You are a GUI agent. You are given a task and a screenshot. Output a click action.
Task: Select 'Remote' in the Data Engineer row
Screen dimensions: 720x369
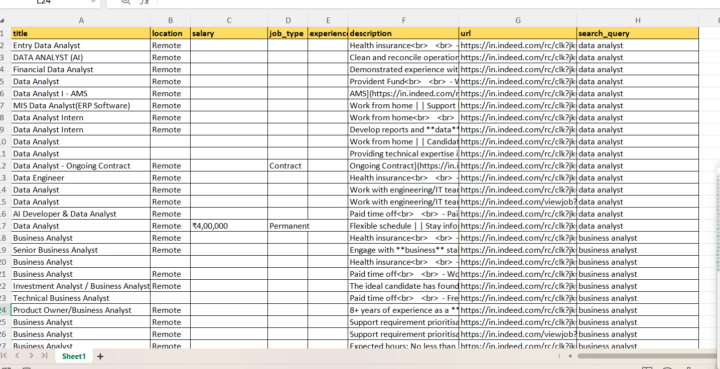170,178
